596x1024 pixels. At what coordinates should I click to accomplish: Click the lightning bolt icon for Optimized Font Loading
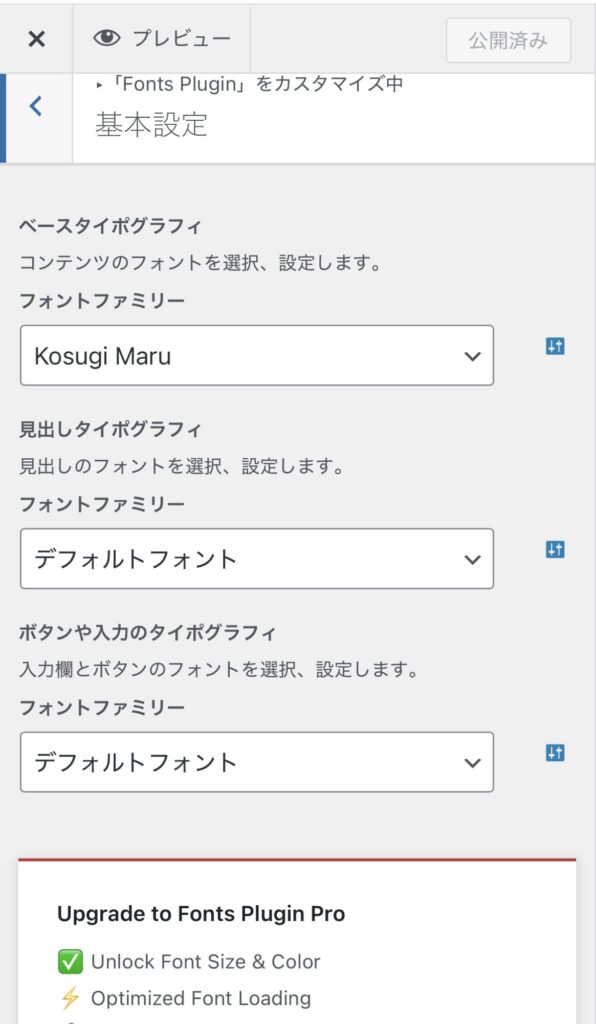tap(70, 999)
